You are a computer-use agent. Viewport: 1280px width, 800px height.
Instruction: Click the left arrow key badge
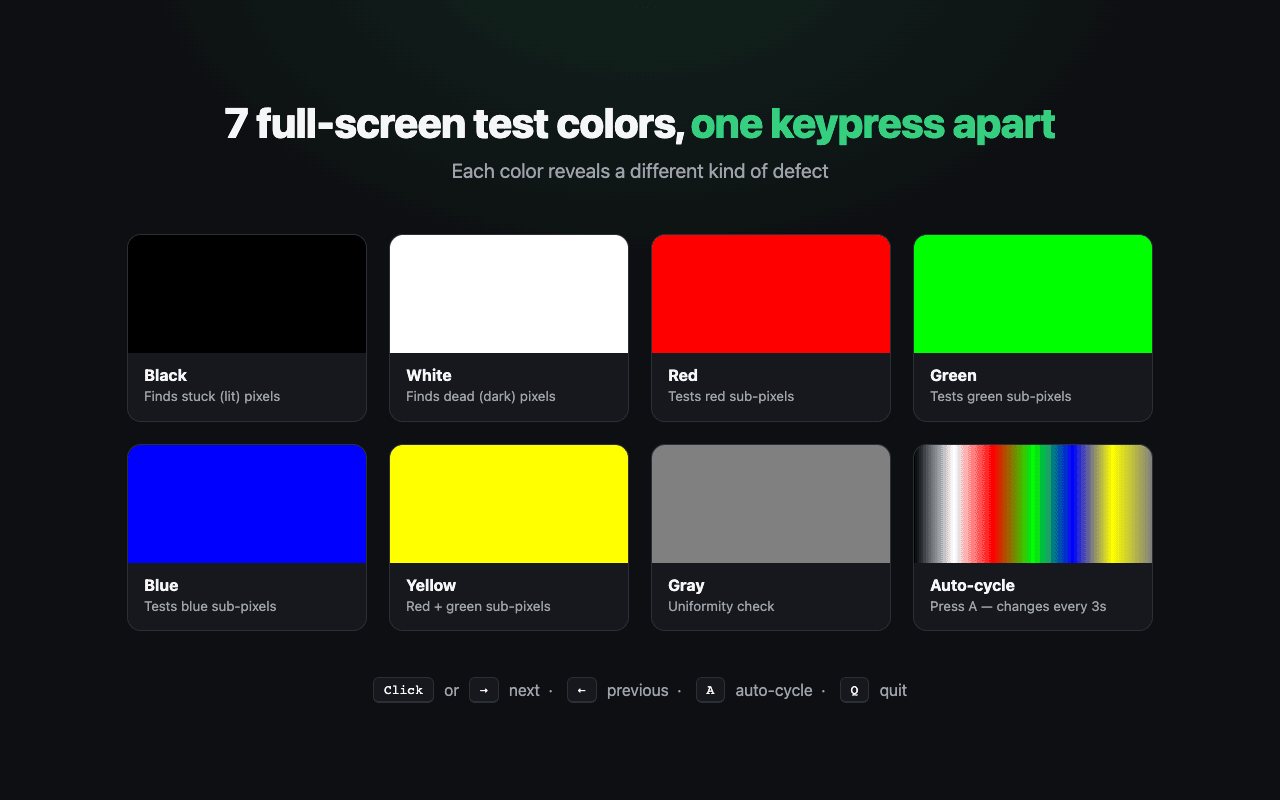click(582, 690)
